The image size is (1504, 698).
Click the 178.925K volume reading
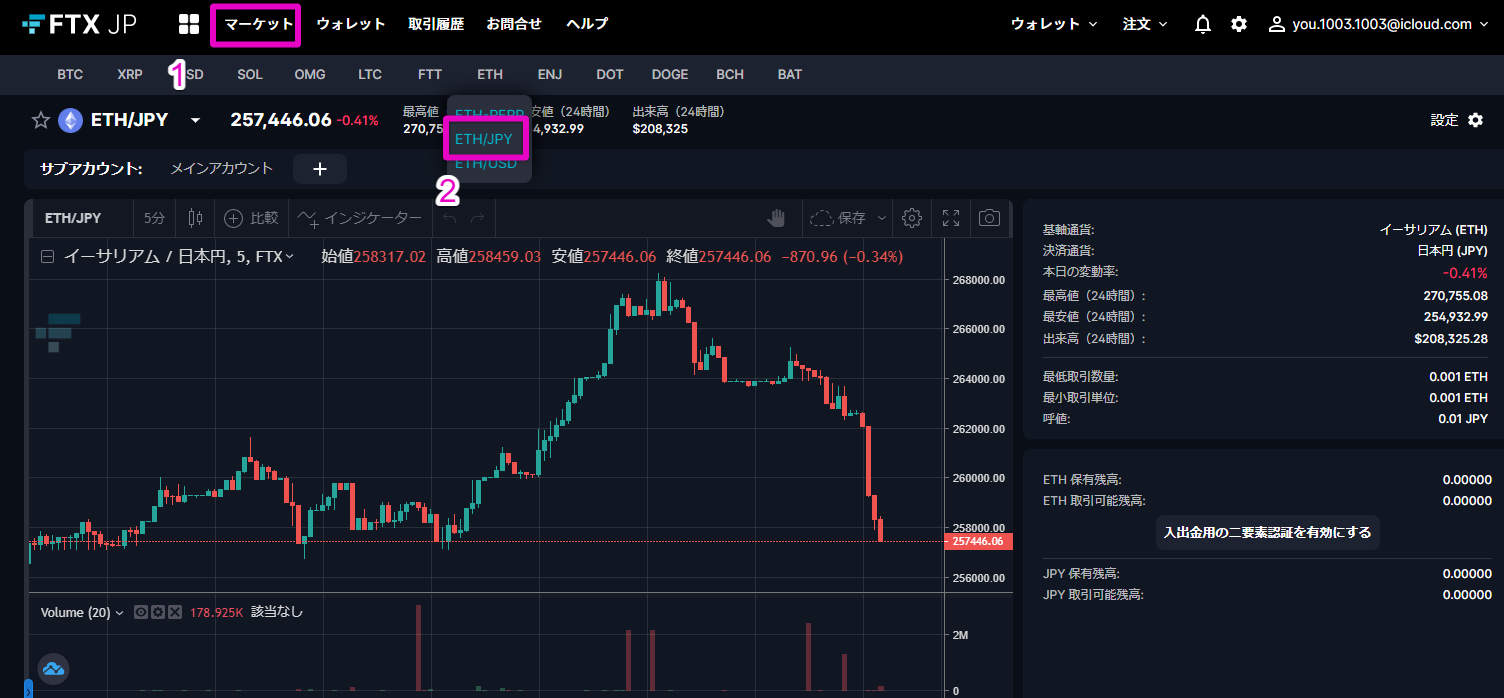click(x=216, y=612)
